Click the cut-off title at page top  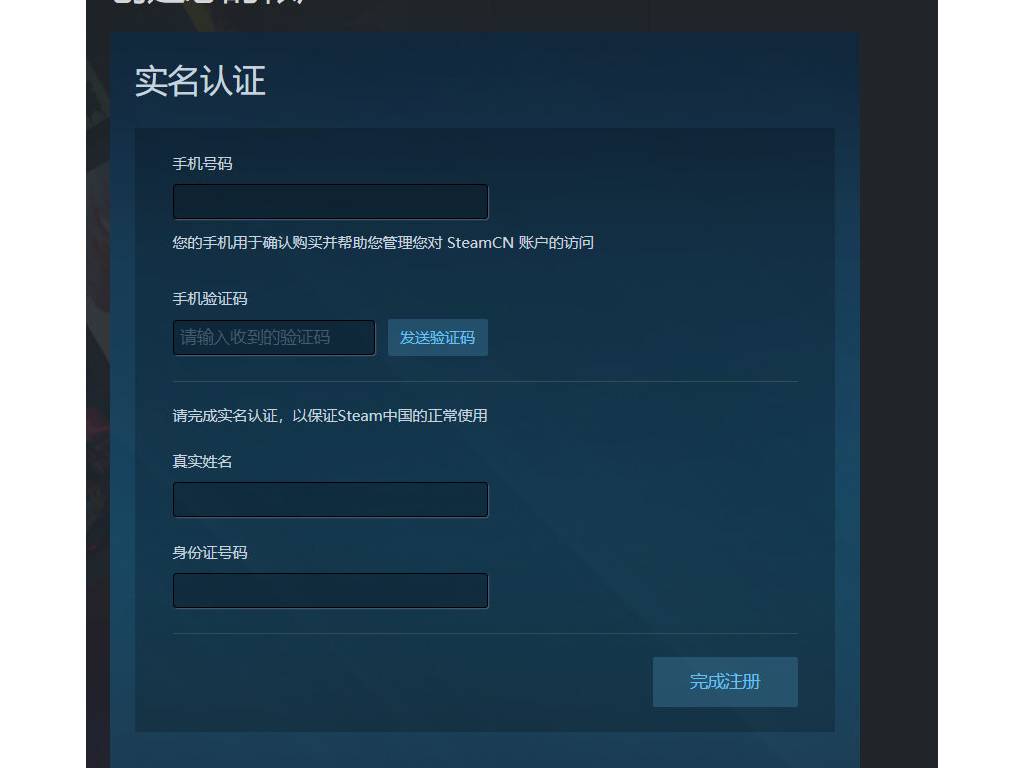[209, 3]
